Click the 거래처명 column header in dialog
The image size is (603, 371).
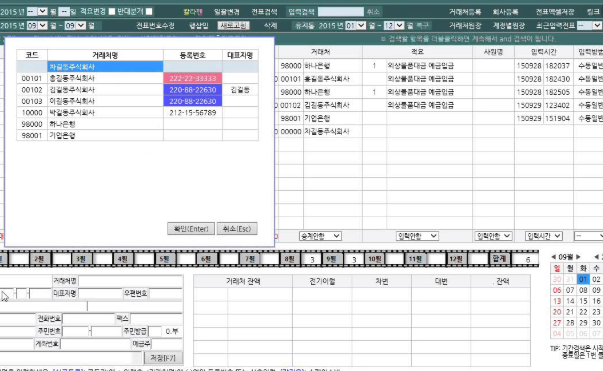tap(105, 55)
